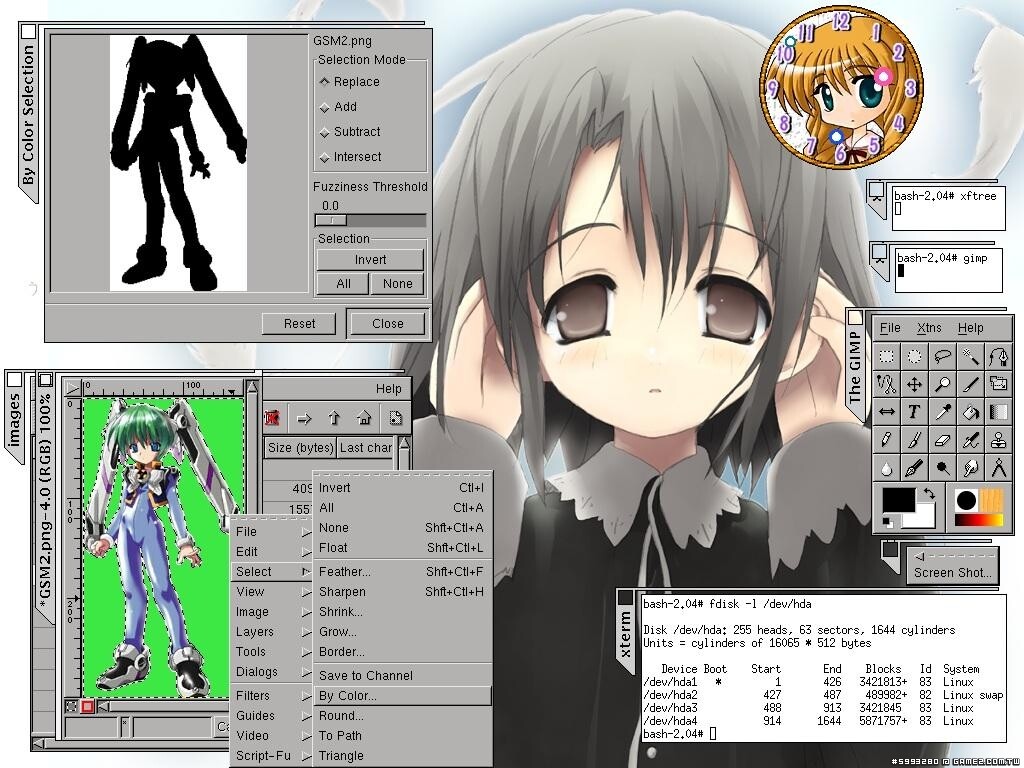
Task: Click the Close button in By Color Selection
Action: pyautogui.click(x=387, y=324)
